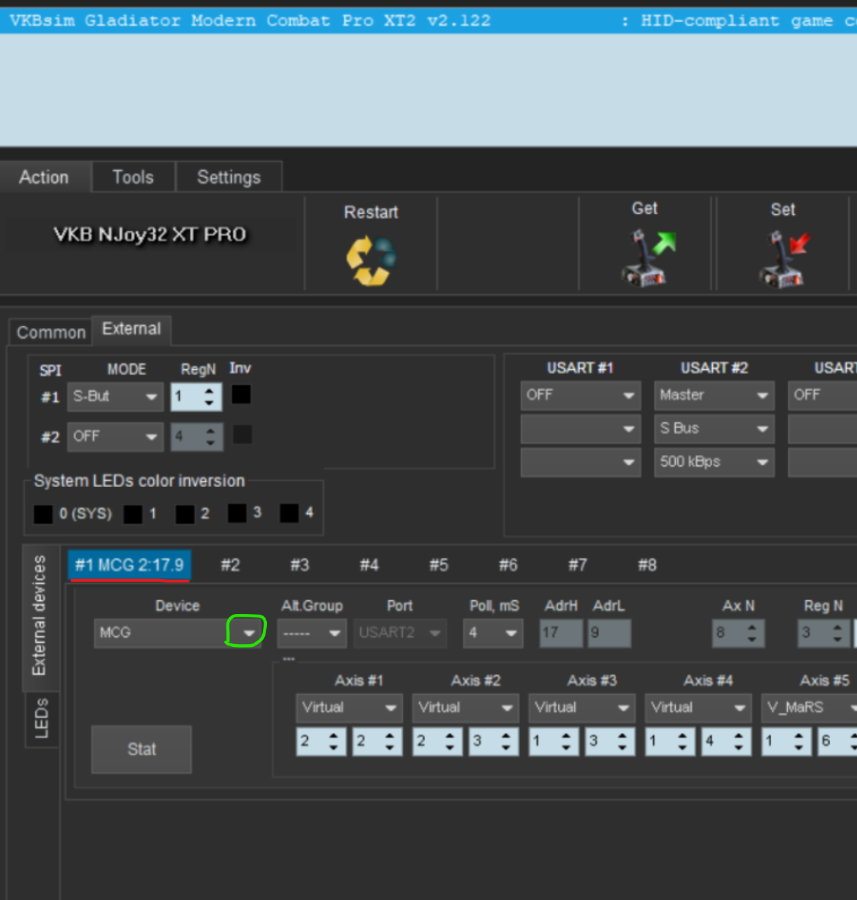Expand the SPI #1 S-But mode dropdown

152,397
